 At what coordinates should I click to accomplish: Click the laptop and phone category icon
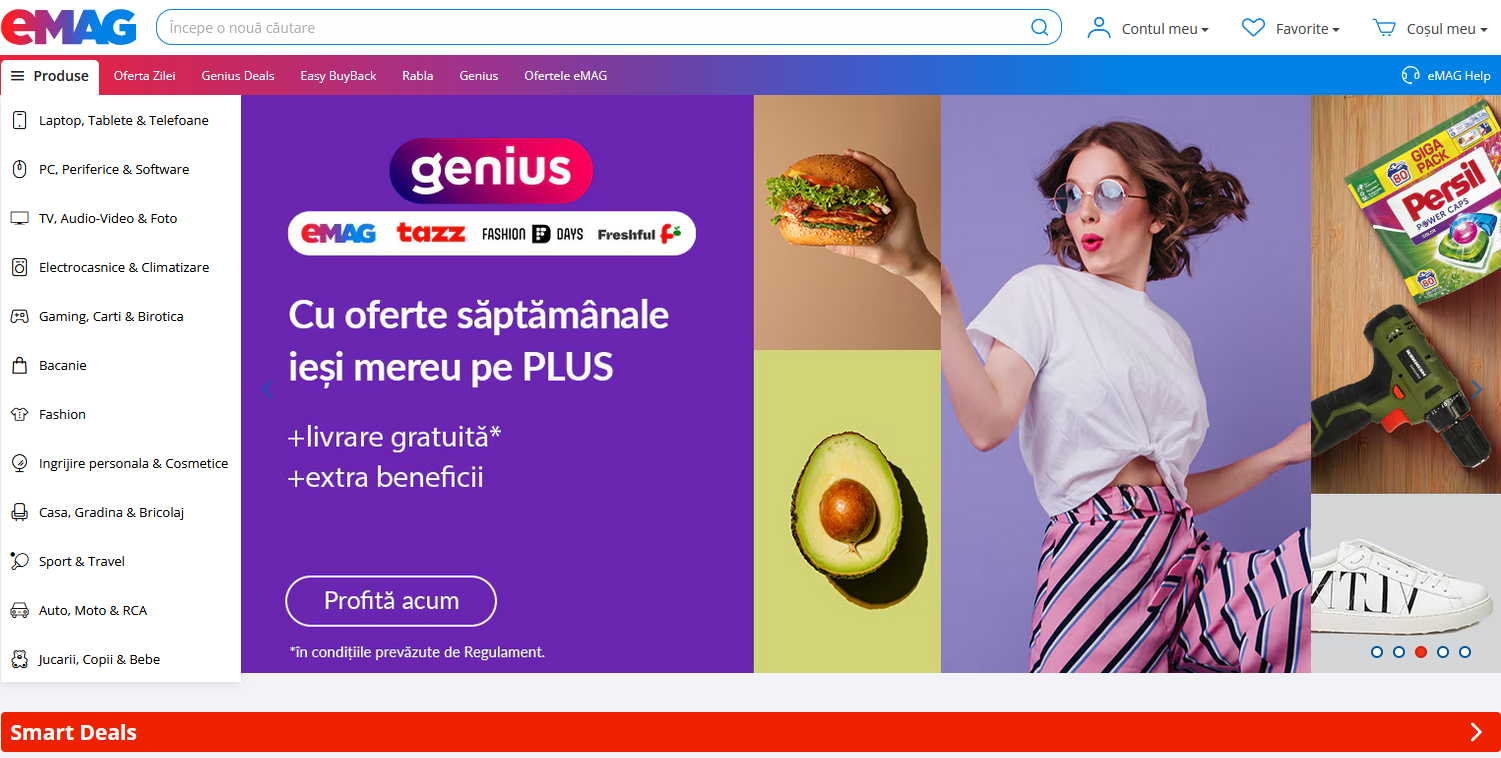(x=19, y=120)
